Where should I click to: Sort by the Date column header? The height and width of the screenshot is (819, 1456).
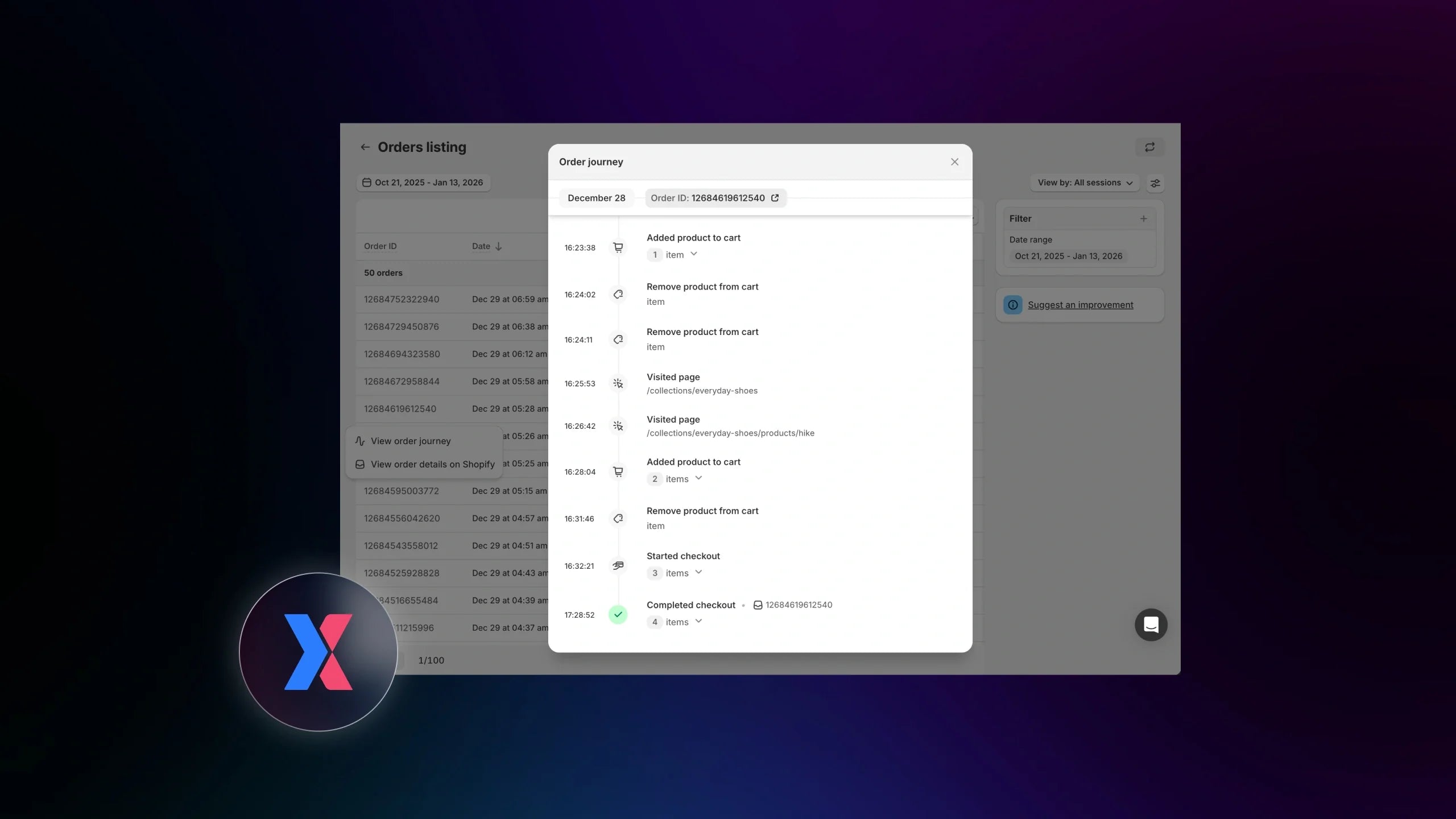tap(481, 246)
